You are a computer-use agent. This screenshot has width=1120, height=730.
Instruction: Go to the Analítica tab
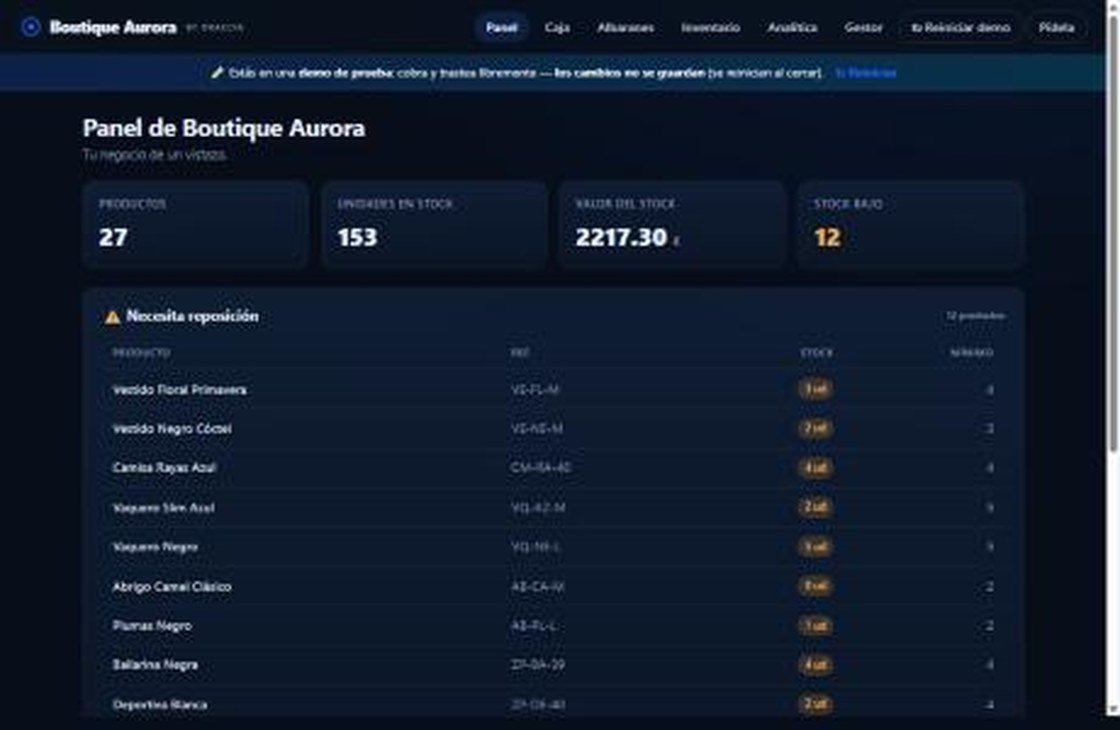click(792, 28)
